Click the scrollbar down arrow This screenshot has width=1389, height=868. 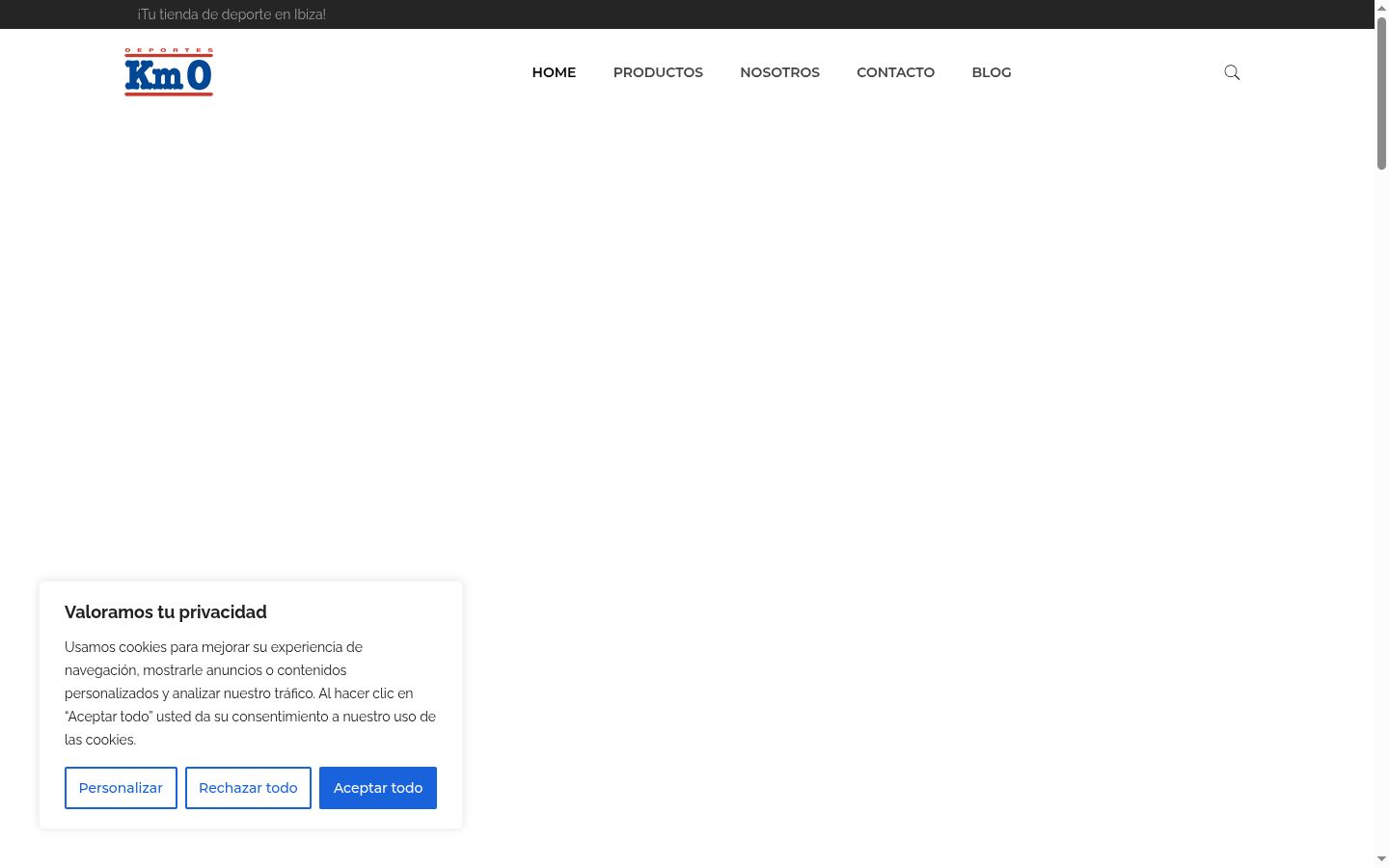pos(1381,859)
